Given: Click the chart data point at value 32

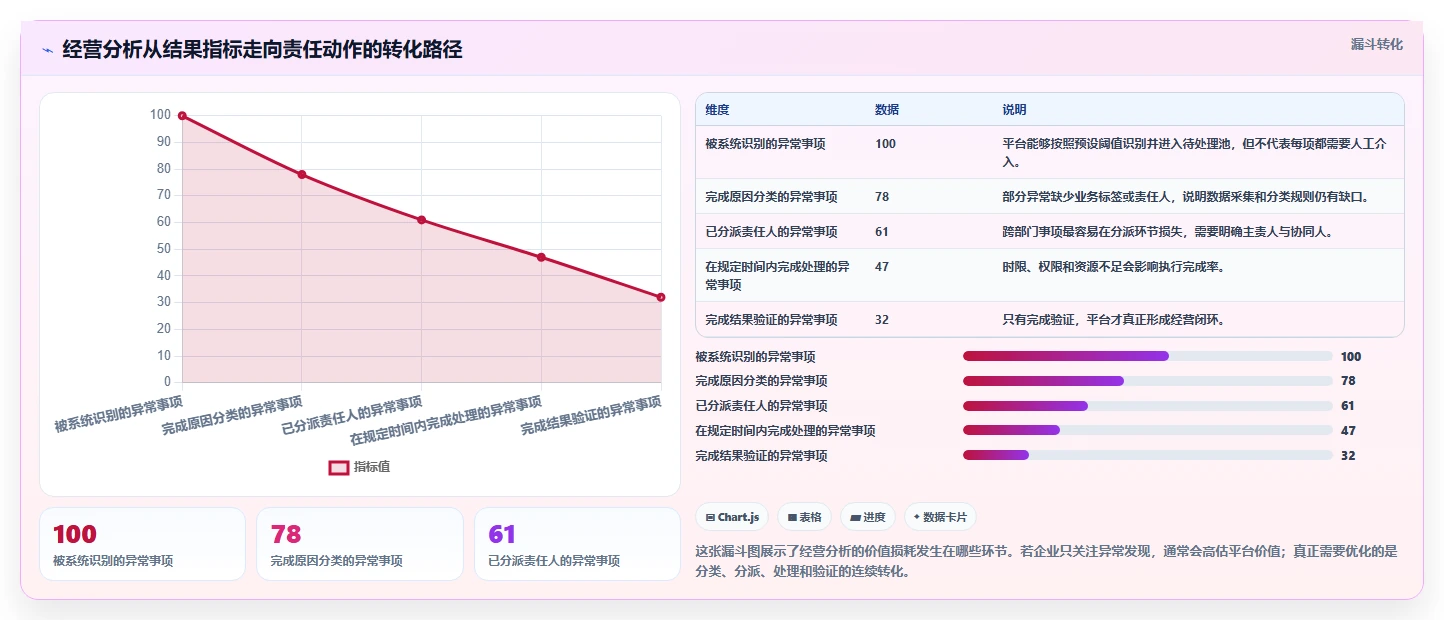Looking at the screenshot, I should pos(661,297).
